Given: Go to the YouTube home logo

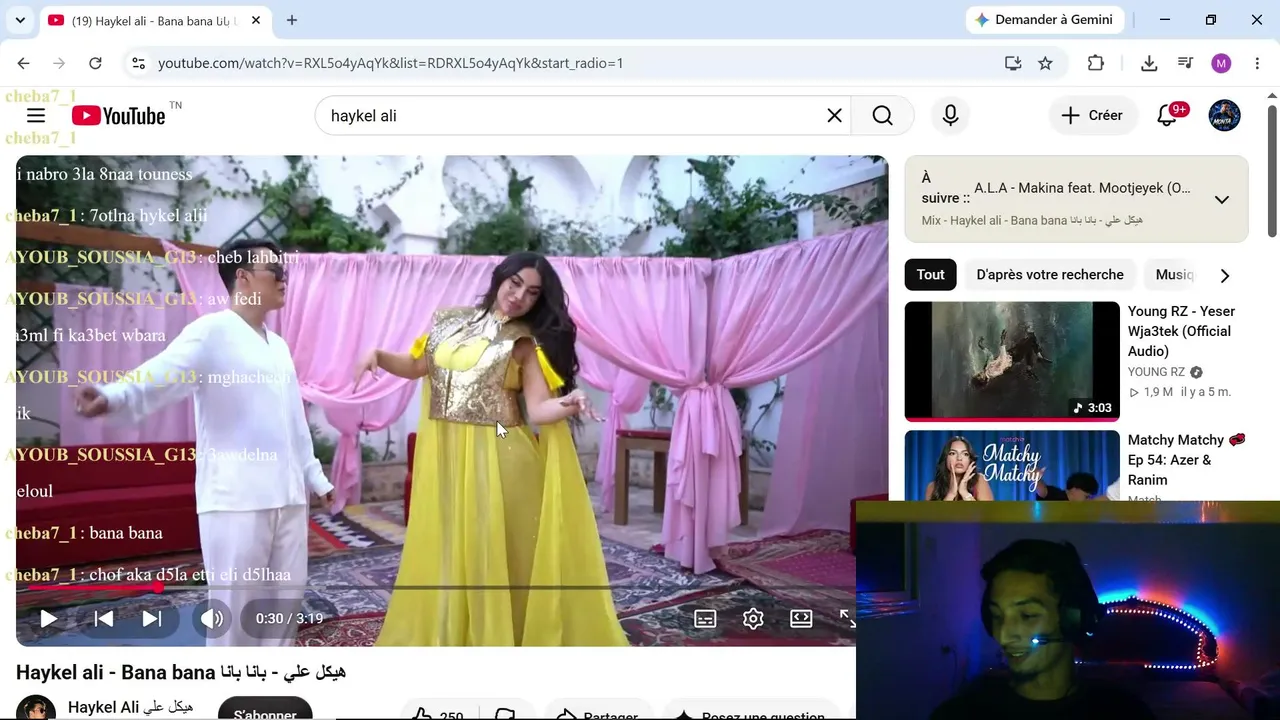Looking at the screenshot, I should 118,116.
